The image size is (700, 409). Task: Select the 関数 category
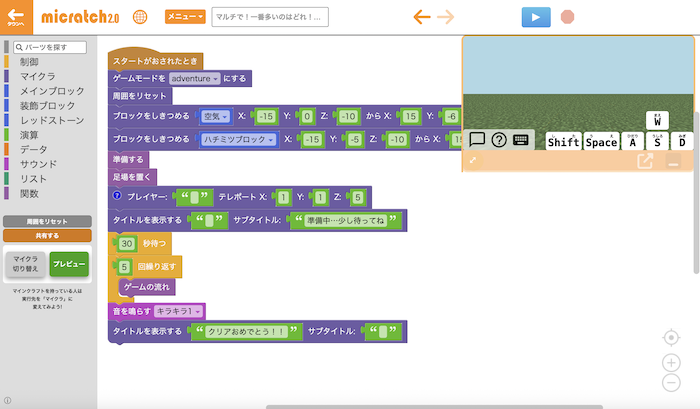coord(29,194)
